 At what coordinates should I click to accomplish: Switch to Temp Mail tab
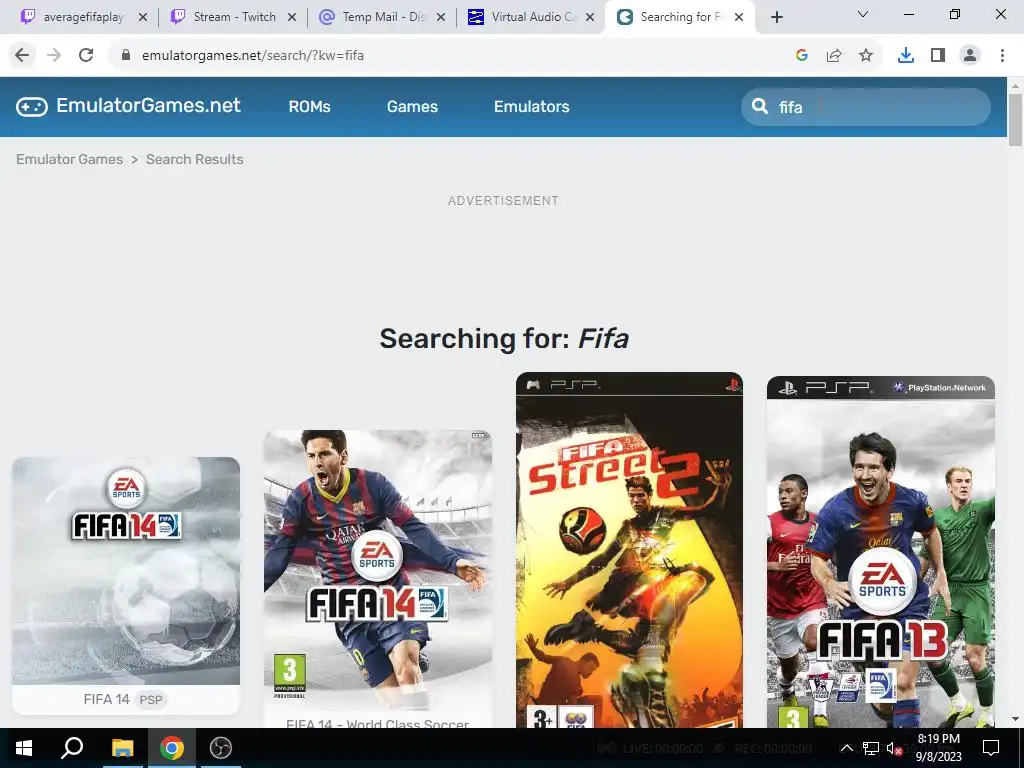click(x=383, y=17)
